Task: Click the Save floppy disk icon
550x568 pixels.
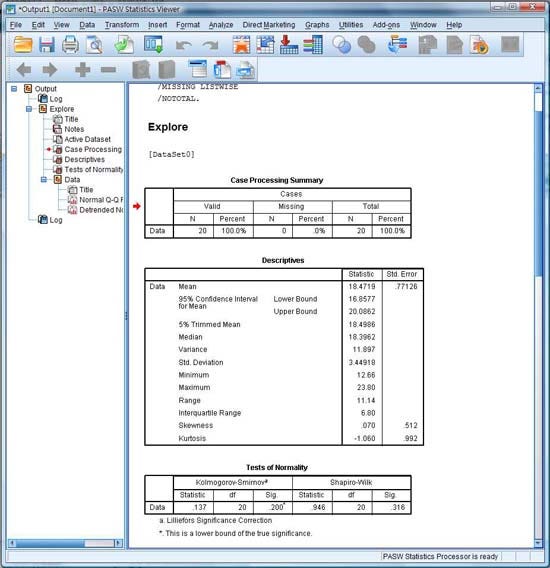Action: pos(46,45)
